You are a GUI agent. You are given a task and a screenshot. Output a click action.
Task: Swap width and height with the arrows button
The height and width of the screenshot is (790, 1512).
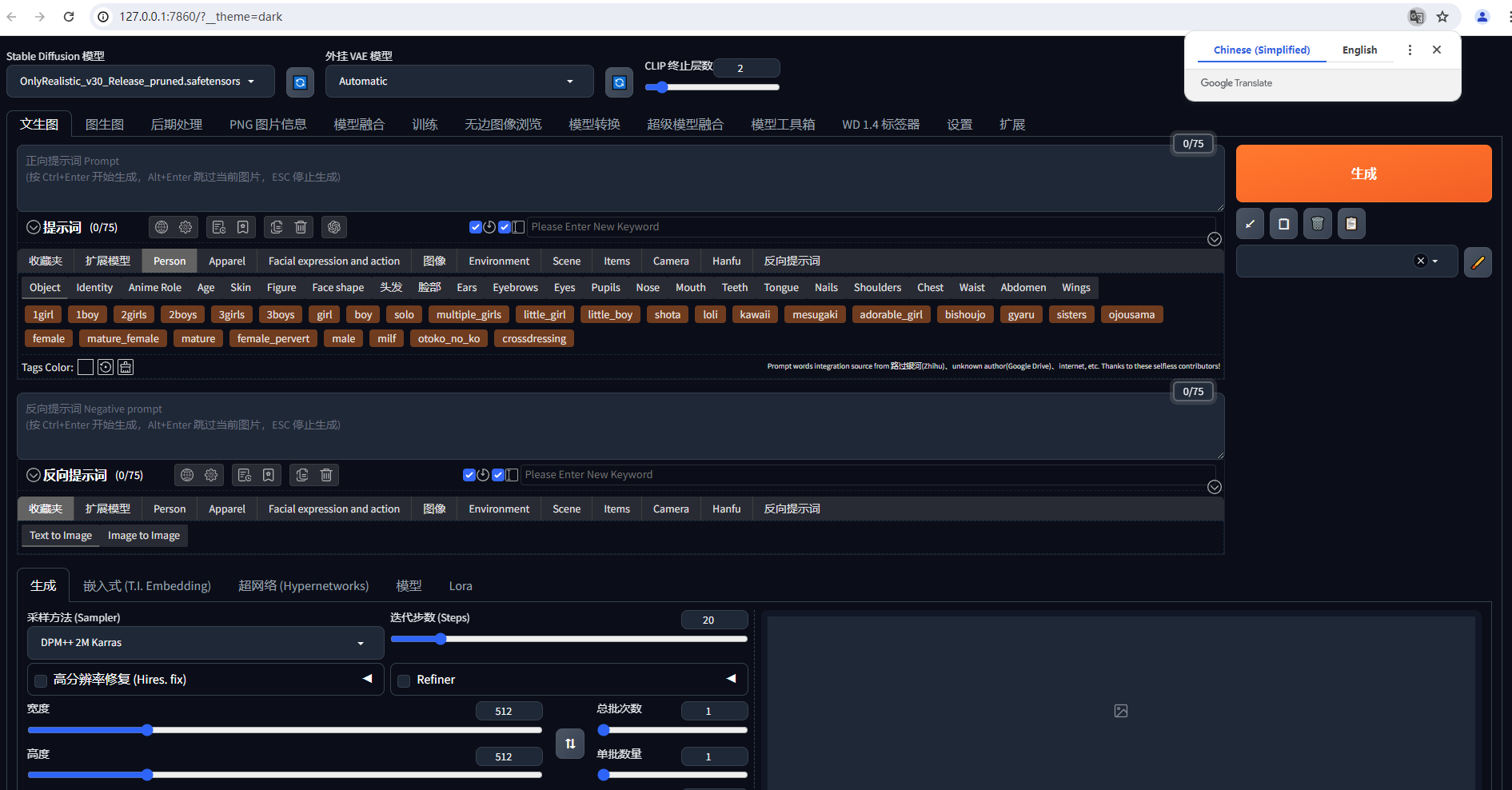pyautogui.click(x=570, y=744)
